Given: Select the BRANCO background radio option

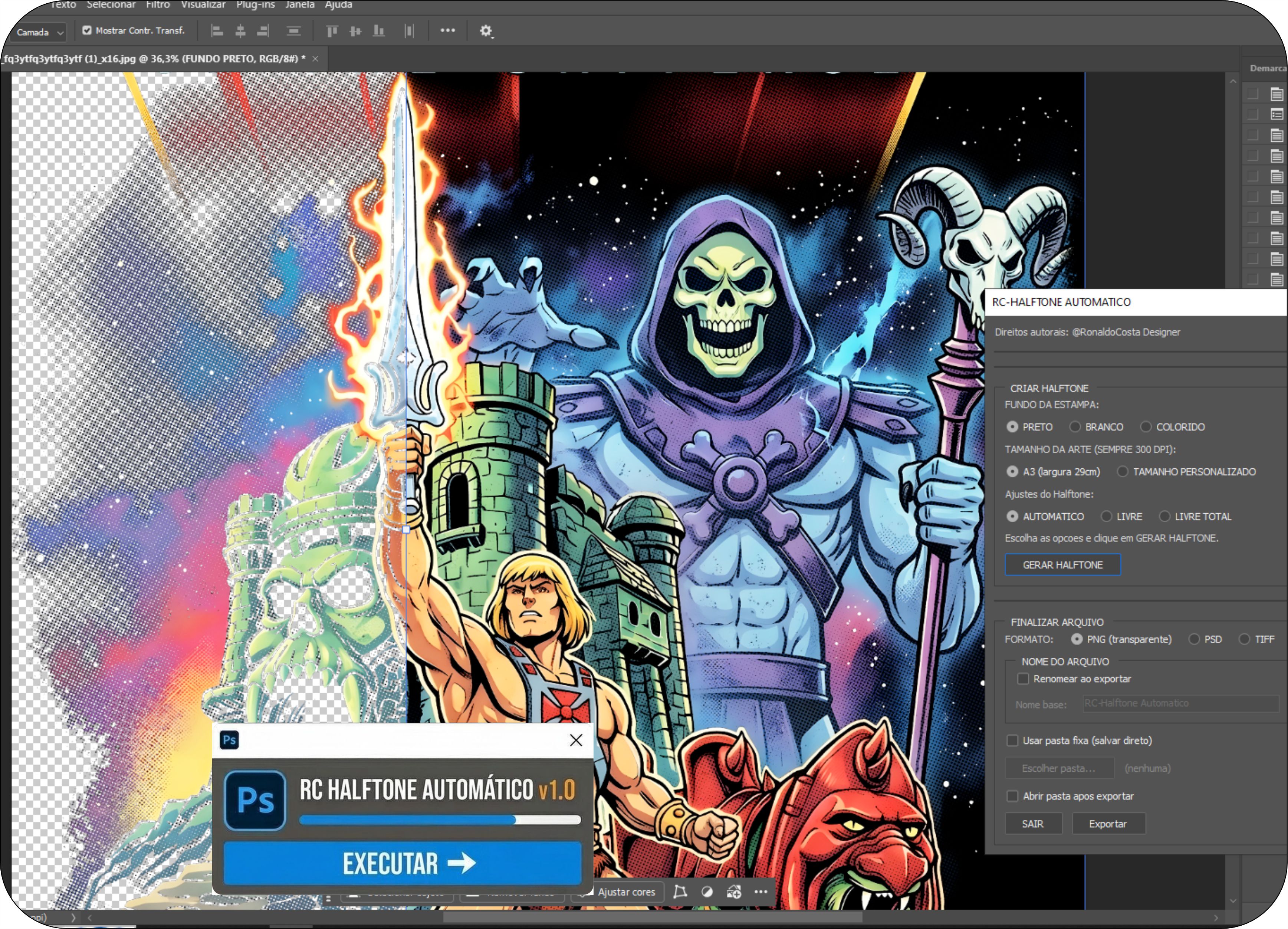Looking at the screenshot, I should (1075, 427).
